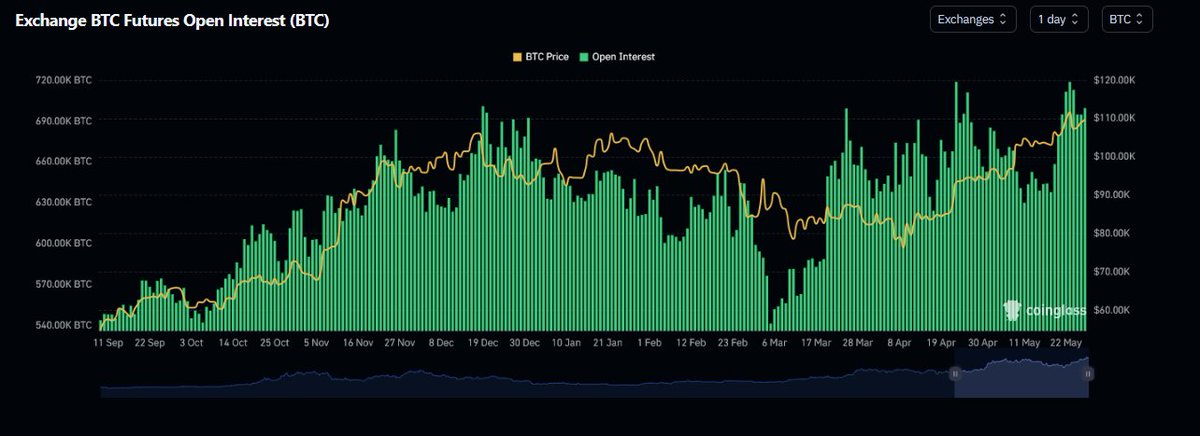Click the 12 Feb date label
This screenshot has width=1200, height=436.
point(691,342)
